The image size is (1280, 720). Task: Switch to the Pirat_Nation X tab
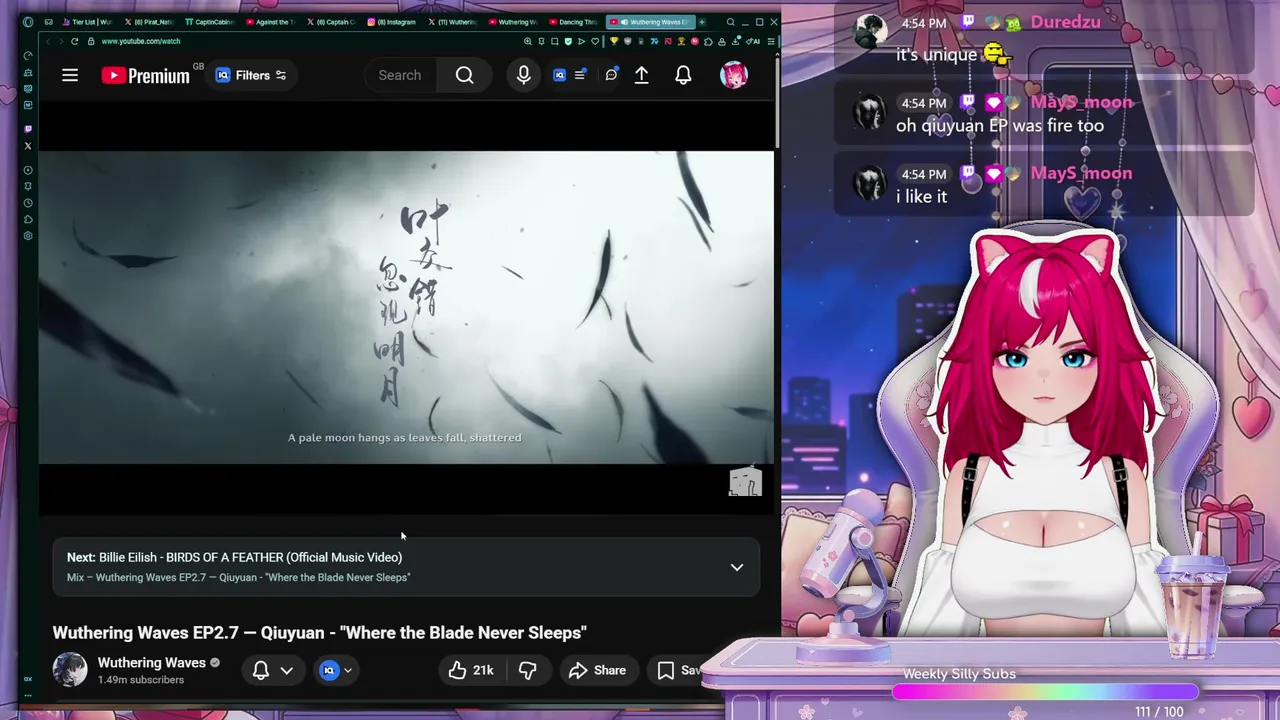pos(148,22)
